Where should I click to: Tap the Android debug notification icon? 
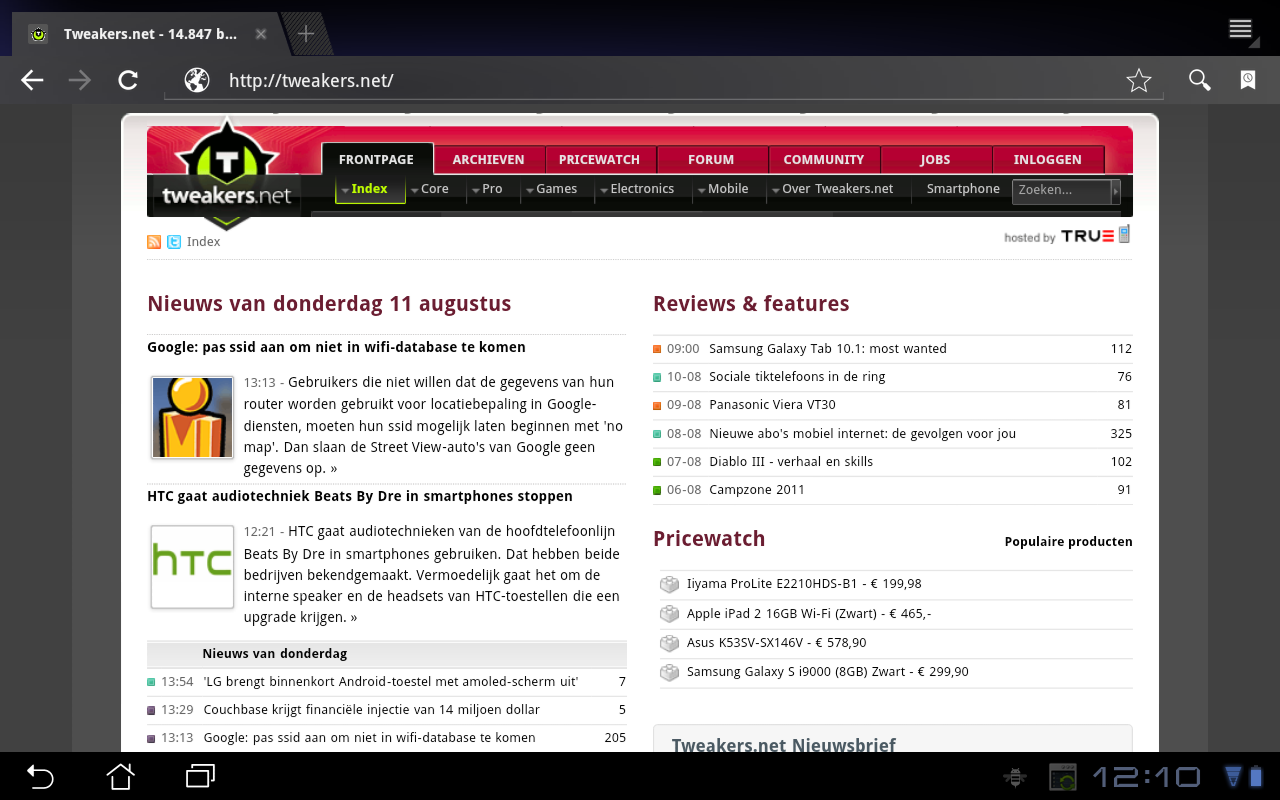pyautogui.click(x=1015, y=777)
